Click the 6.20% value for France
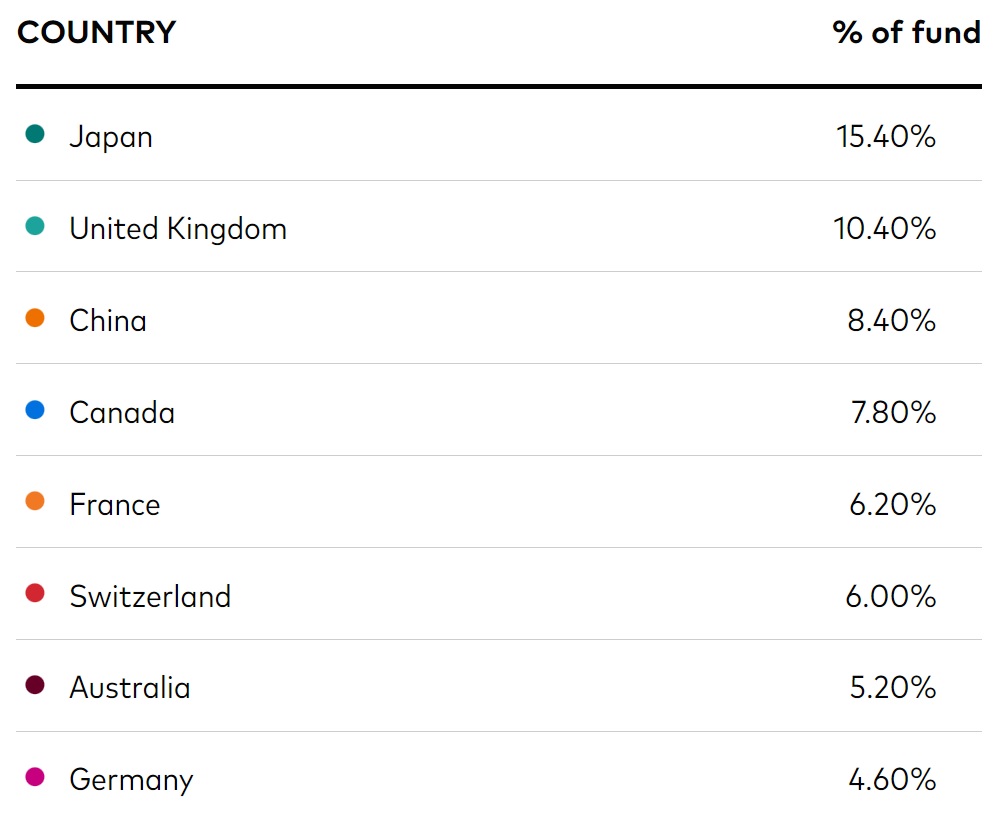Viewport: 1001px width, 820px height. (893, 505)
